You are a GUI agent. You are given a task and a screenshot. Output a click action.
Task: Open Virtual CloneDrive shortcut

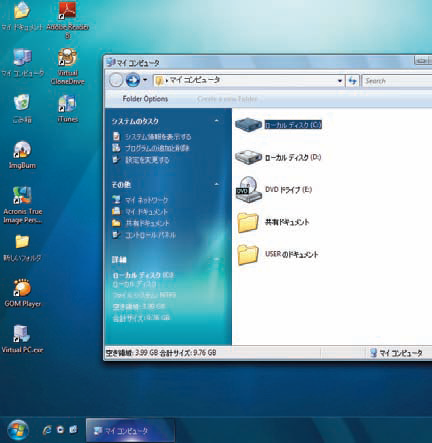point(68,66)
